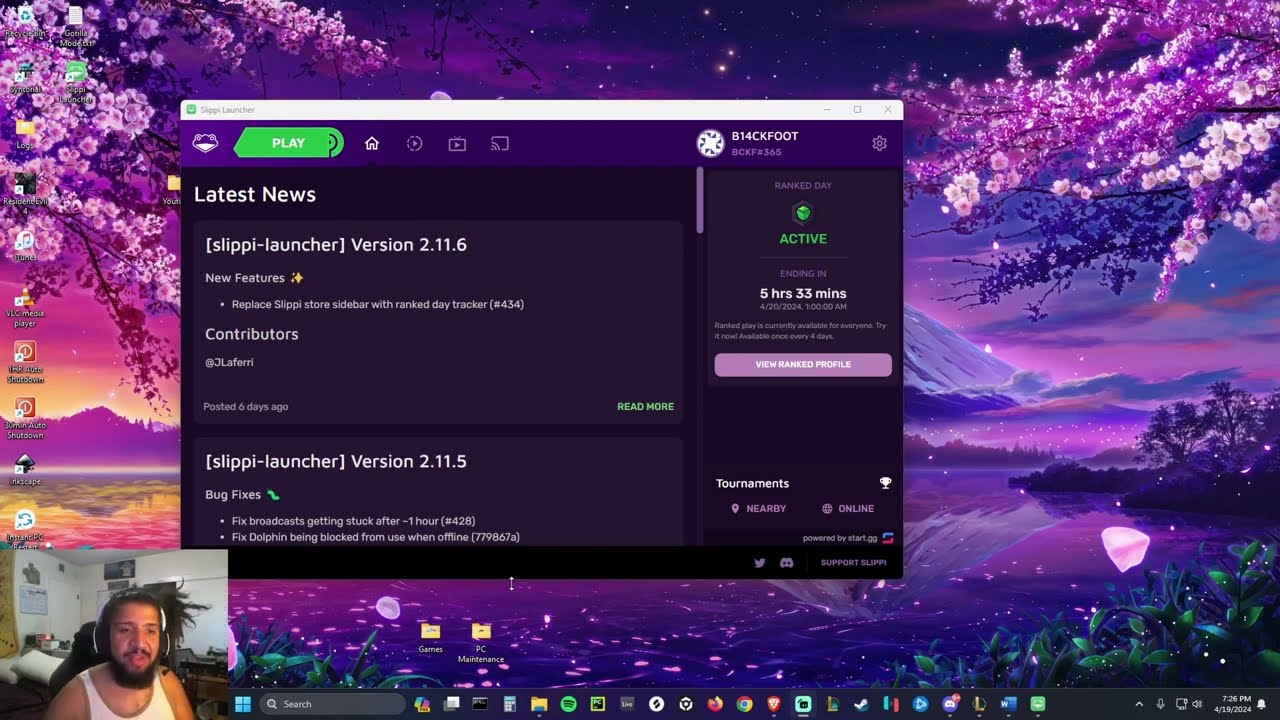
Task: Open Spotify from the taskbar
Action: (x=568, y=704)
